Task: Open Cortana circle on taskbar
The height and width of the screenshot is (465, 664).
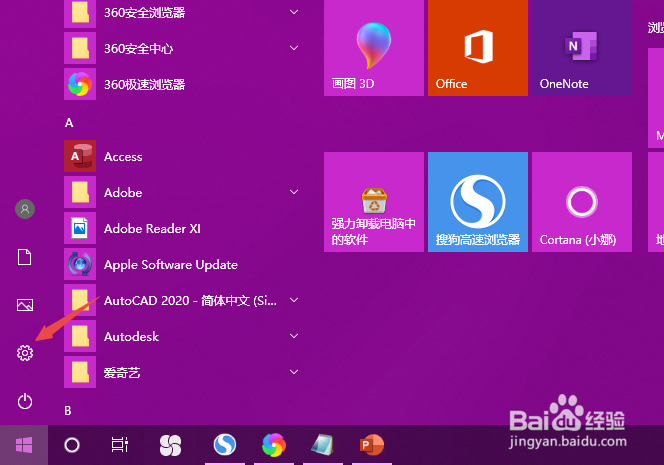Action: pyautogui.click(x=72, y=445)
